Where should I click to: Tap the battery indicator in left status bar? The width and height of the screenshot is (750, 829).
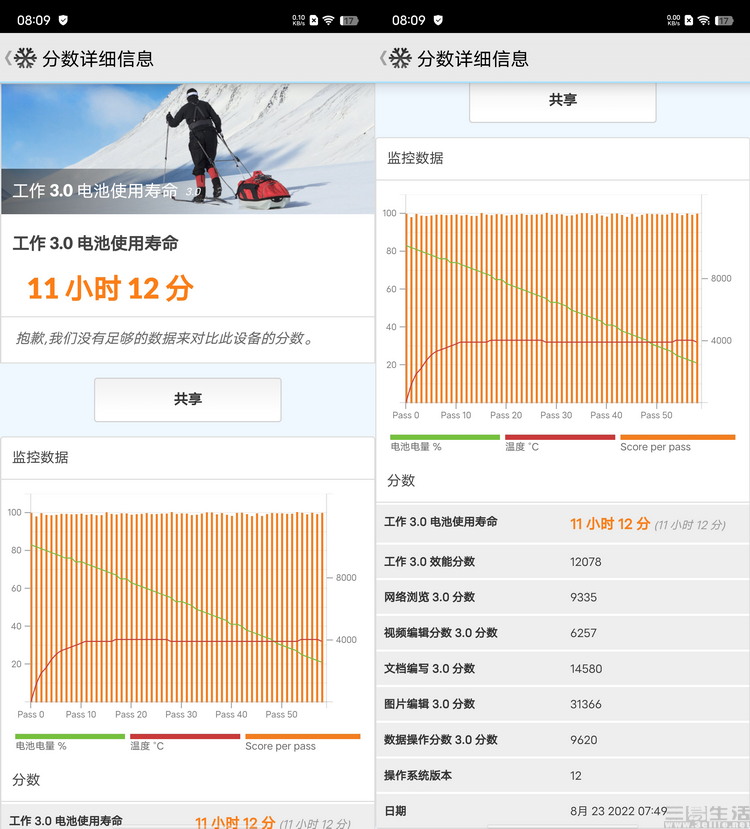(349, 21)
